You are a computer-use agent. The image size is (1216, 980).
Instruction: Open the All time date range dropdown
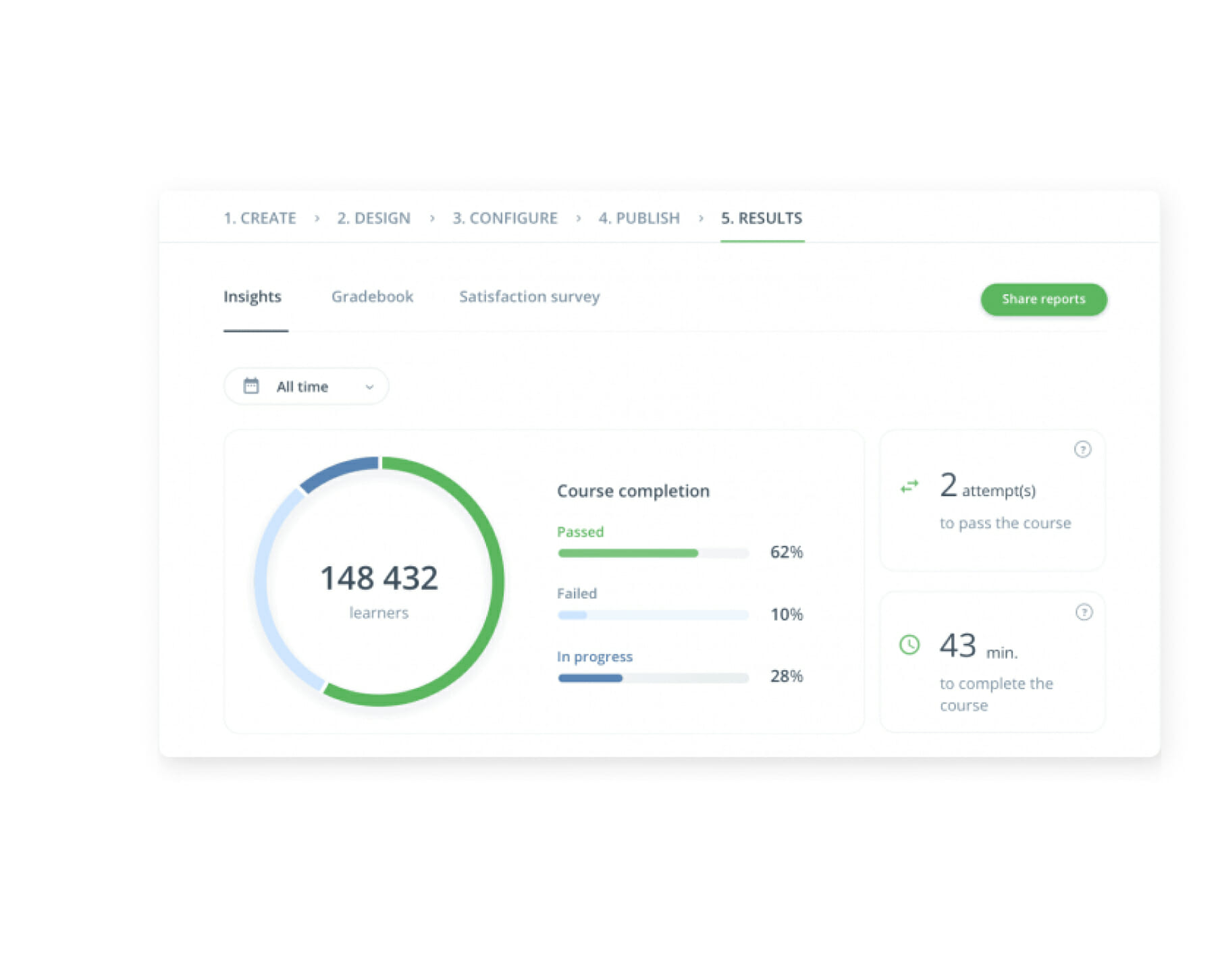tap(306, 386)
